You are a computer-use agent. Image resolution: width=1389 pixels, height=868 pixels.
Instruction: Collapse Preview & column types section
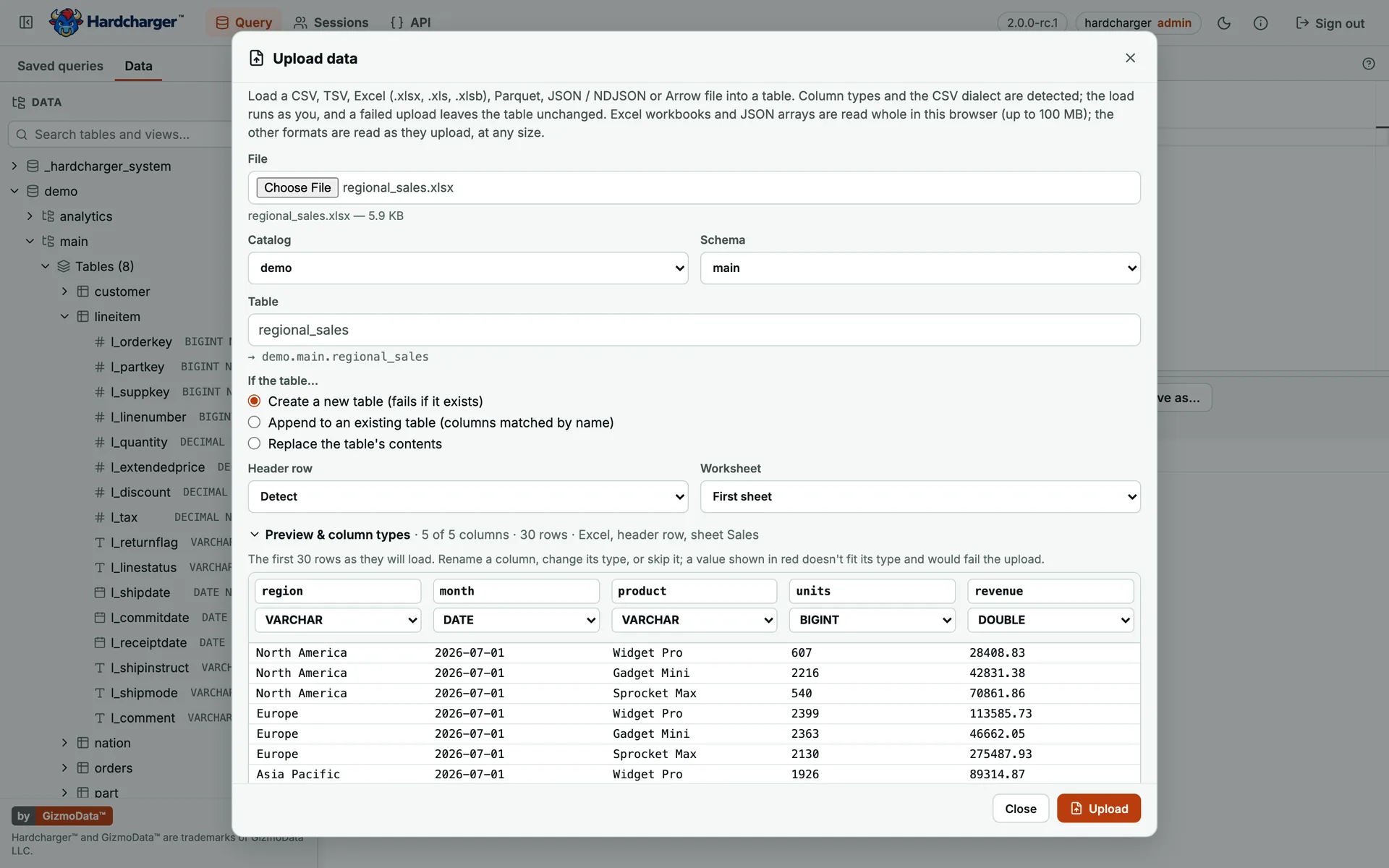coord(254,535)
